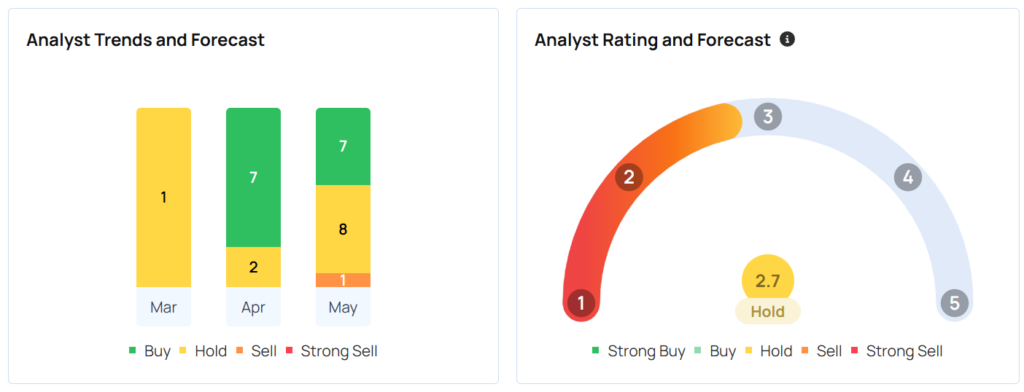Select the Apr month label
The width and height of the screenshot is (1024, 392).
[253, 307]
